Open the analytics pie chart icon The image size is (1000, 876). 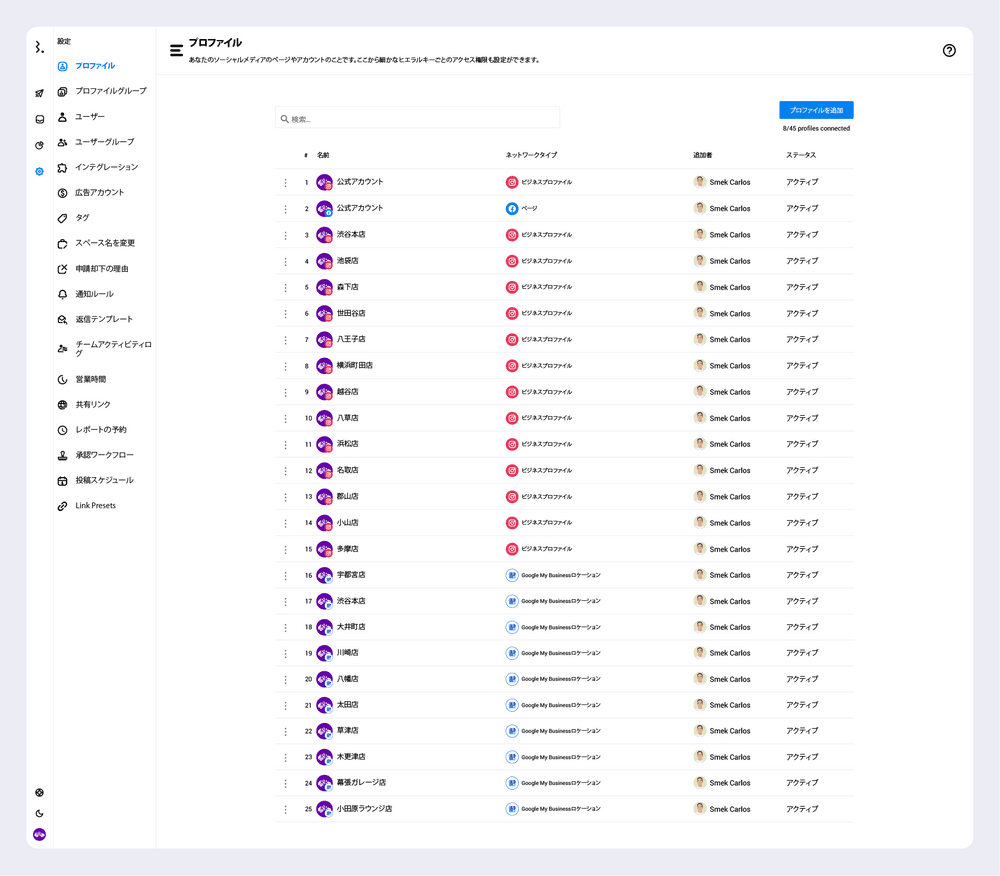point(39,145)
